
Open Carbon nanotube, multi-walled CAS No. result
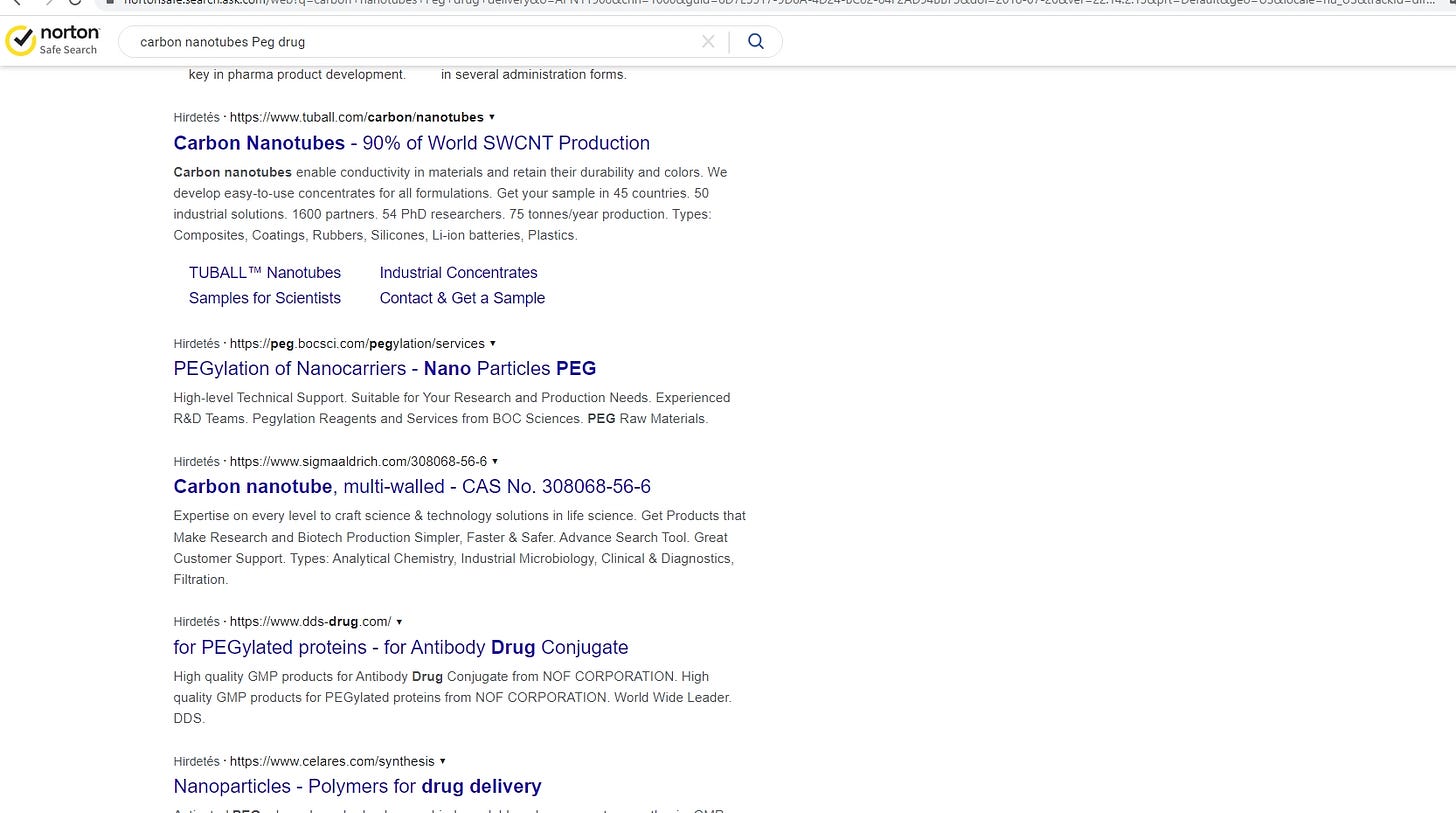(412, 486)
